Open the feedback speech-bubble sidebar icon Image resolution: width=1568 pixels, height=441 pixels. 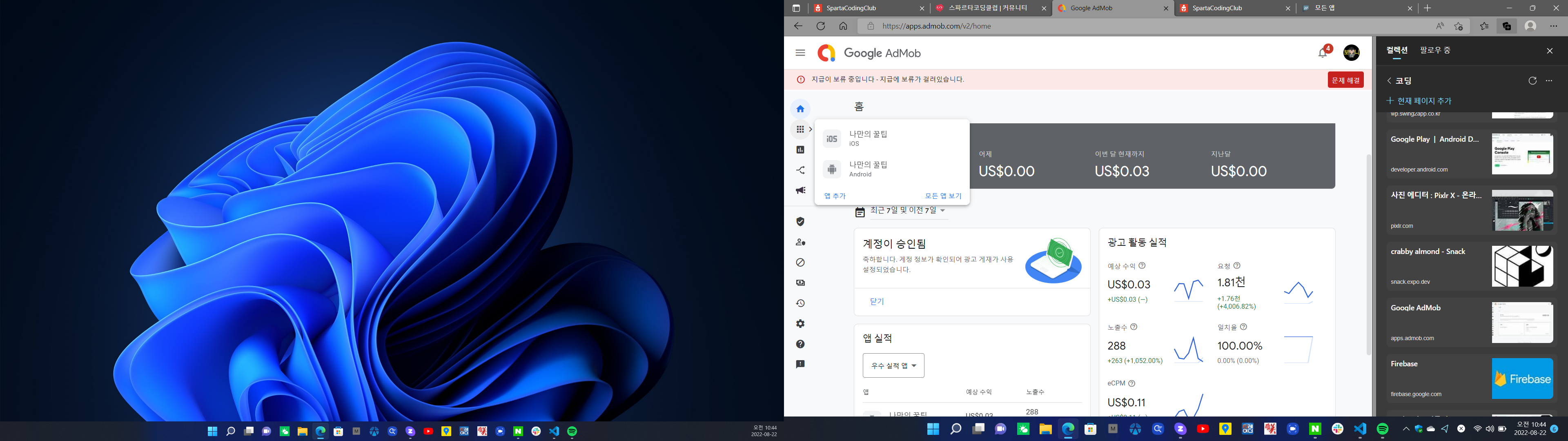[800, 364]
